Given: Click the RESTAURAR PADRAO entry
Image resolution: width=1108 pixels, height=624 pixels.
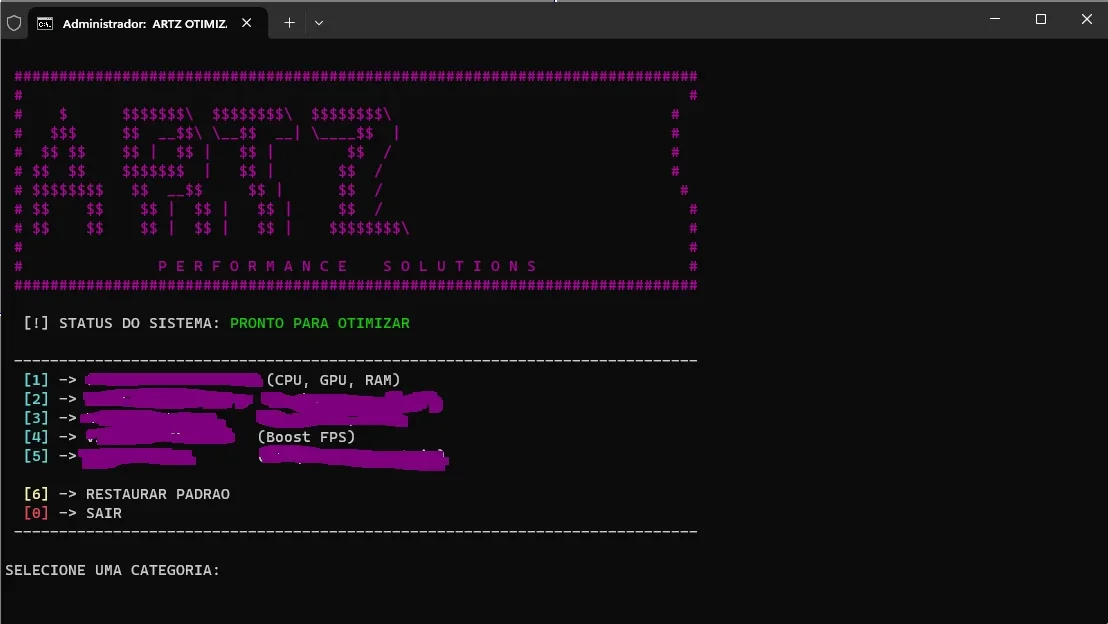Looking at the screenshot, I should pos(158,494).
